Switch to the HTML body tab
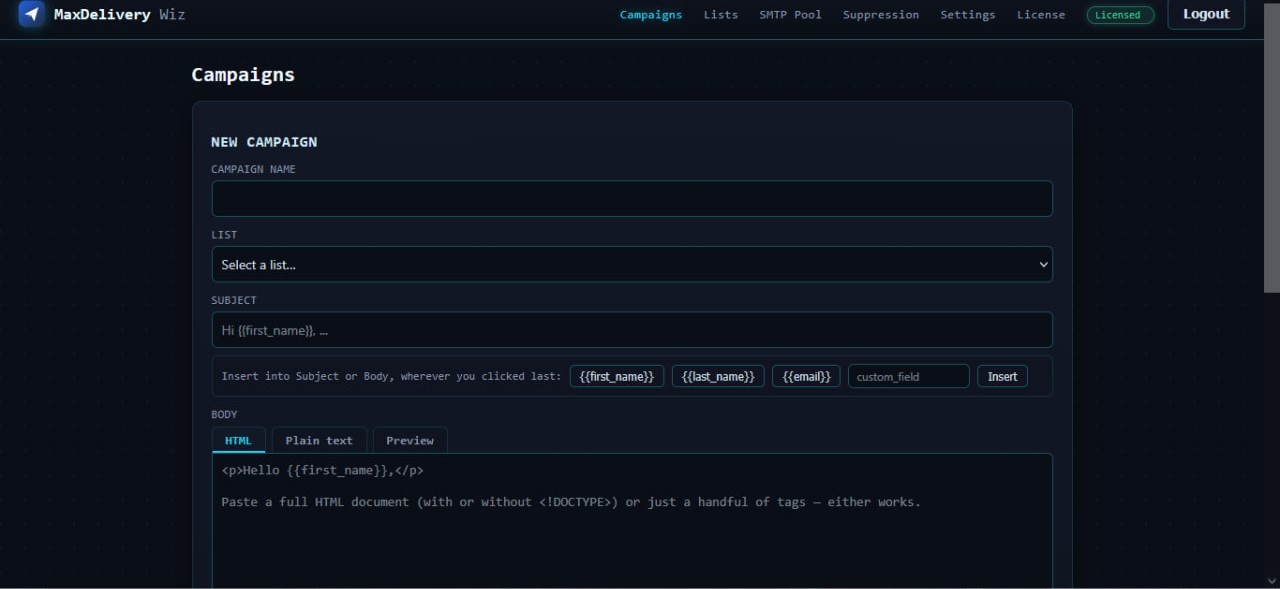Image resolution: width=1280 pixels, height=589 pixels. [238, 440]
